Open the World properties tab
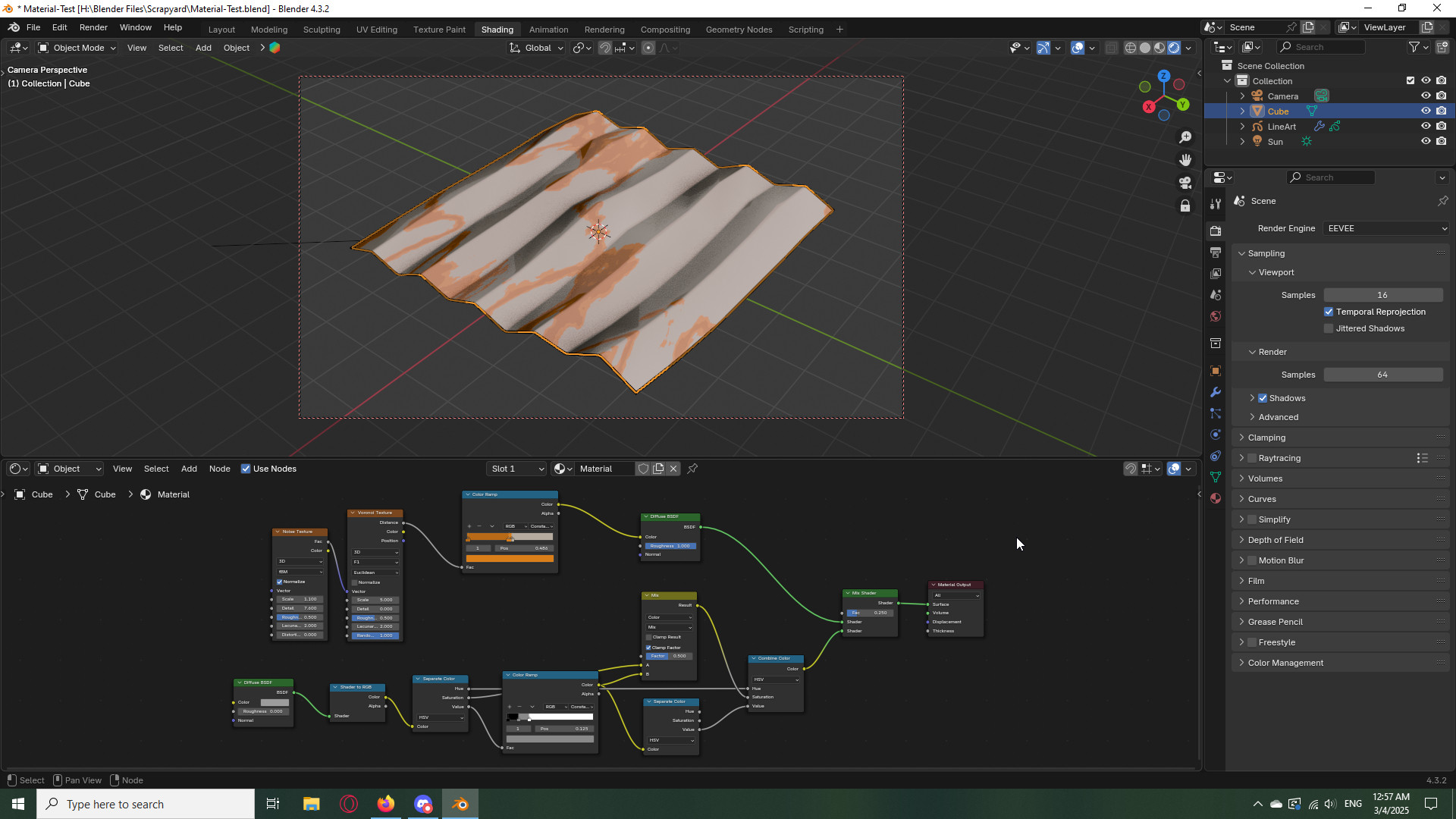The height and width of the screenshot is (819, 1456). tap(1216, 316)
